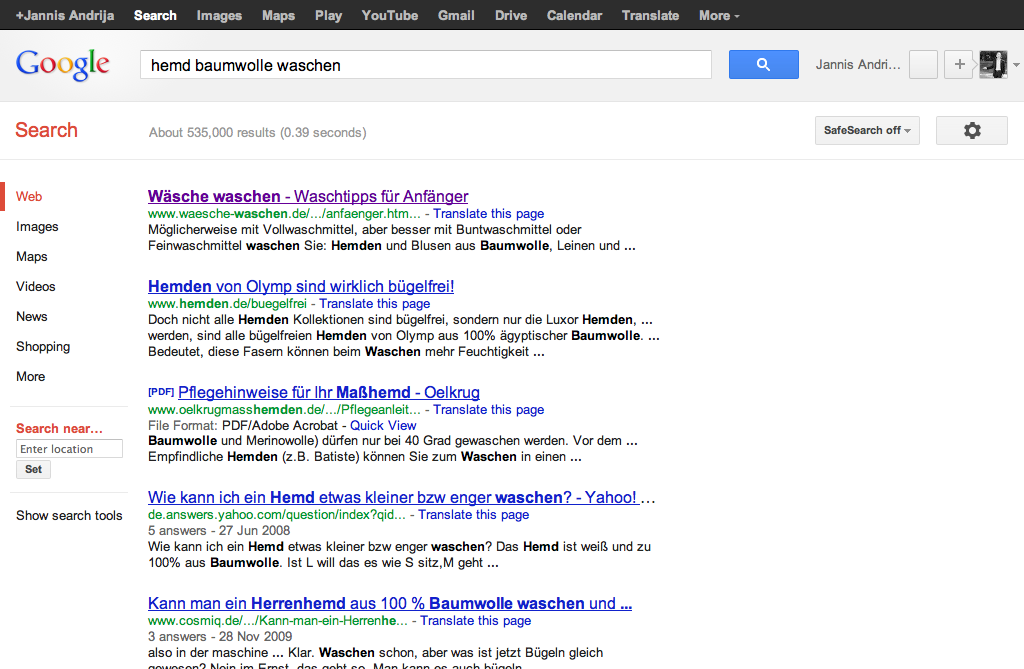Open +Jannis Andrija profile link
The image size is (1024, 669).
click(x=65, y=16)
